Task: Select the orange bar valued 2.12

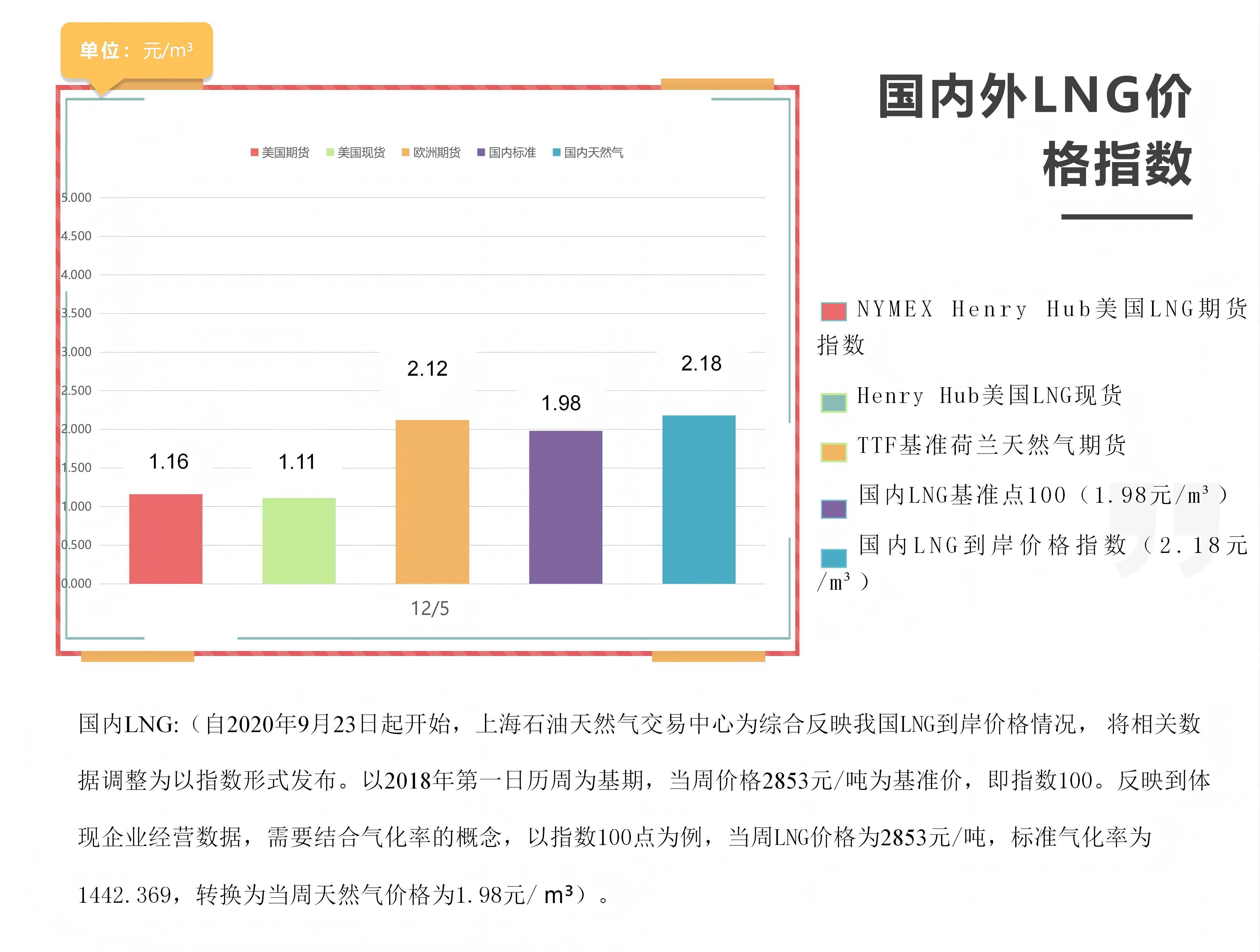Action: (432, 502)
